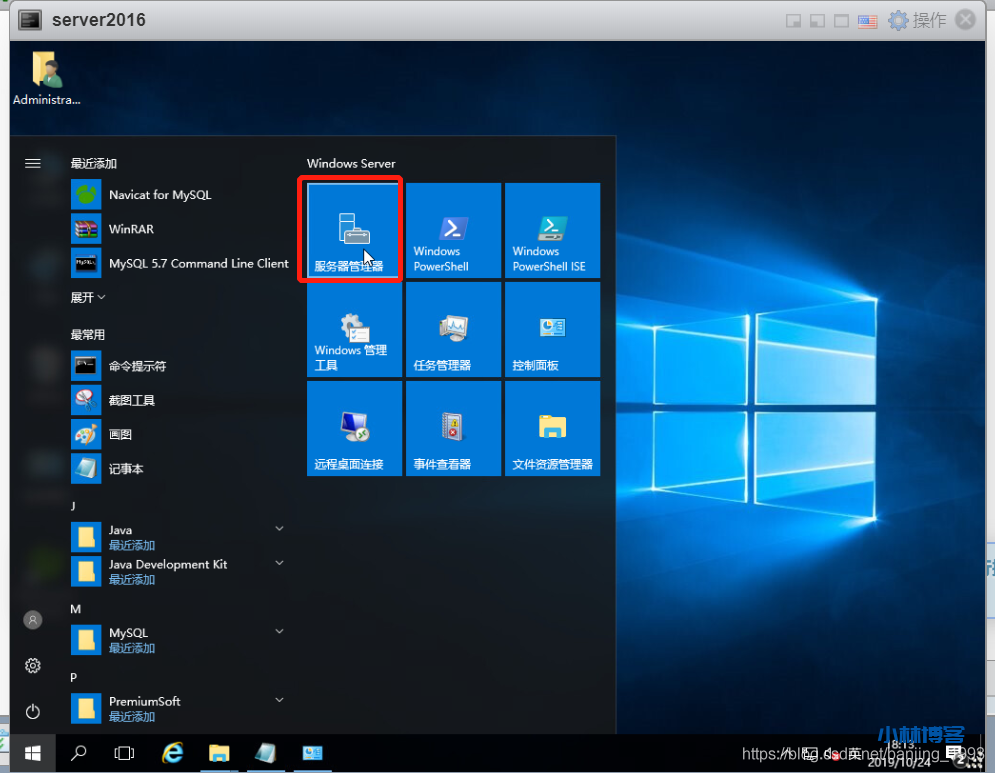Screen dimensions: 995x773
Task: Expand the MySQL folder chevron
Action: coord(279,632)
